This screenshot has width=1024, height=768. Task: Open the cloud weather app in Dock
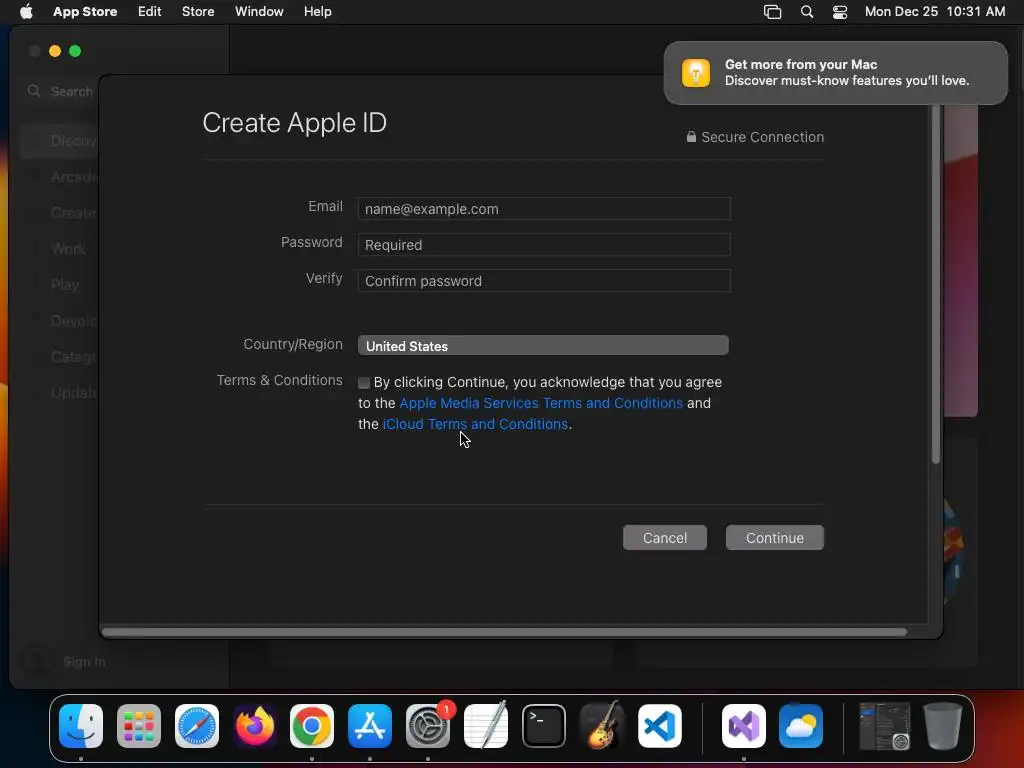[801, 726]
